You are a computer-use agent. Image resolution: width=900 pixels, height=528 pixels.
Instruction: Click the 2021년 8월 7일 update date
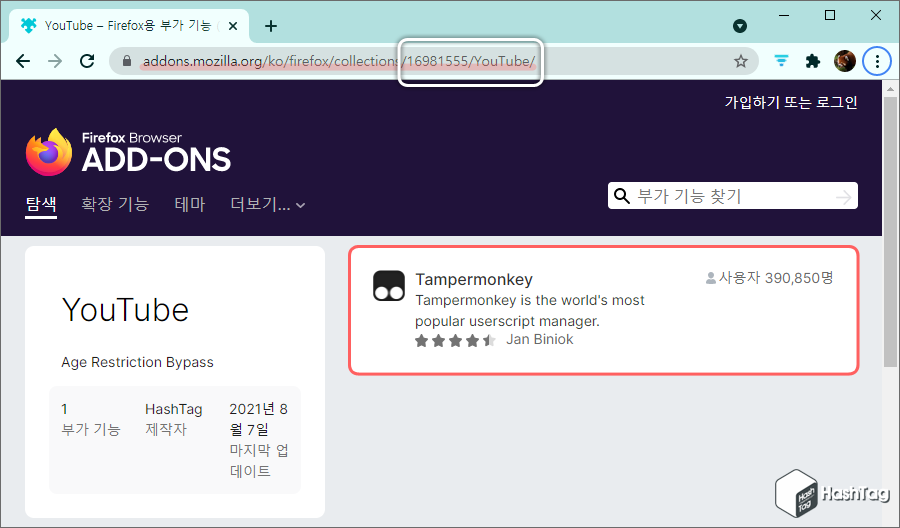258,419
